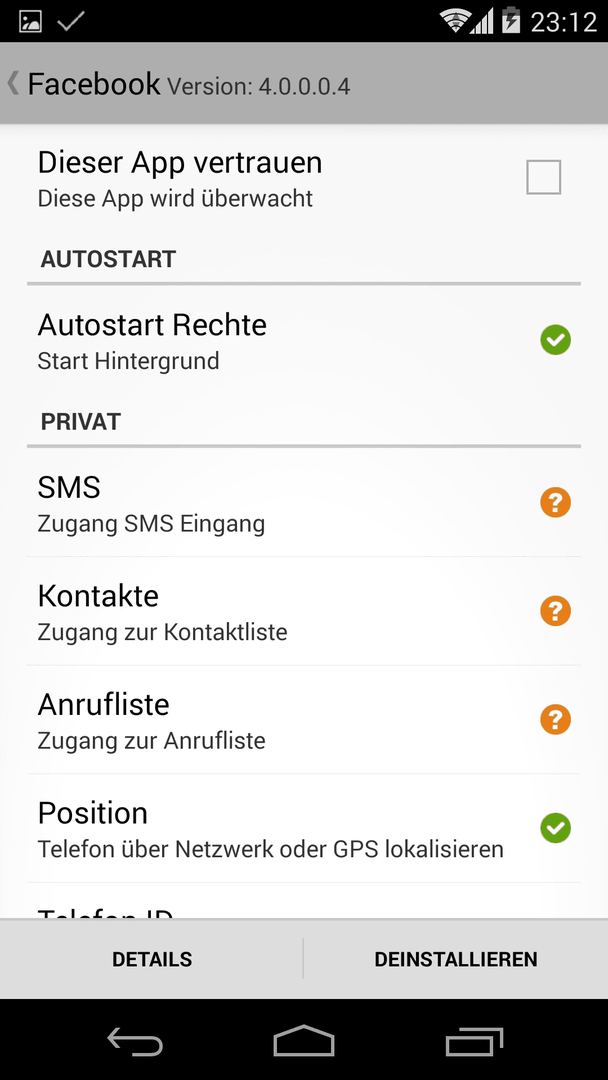Tap the DEINSTALLIEREN button
The width and height of the screenshot is (608, 1080).
click(456, 959)
